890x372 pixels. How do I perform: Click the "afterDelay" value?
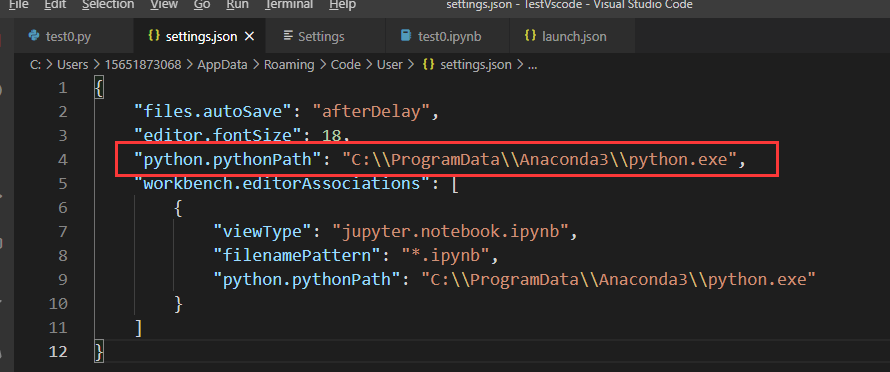372,112
